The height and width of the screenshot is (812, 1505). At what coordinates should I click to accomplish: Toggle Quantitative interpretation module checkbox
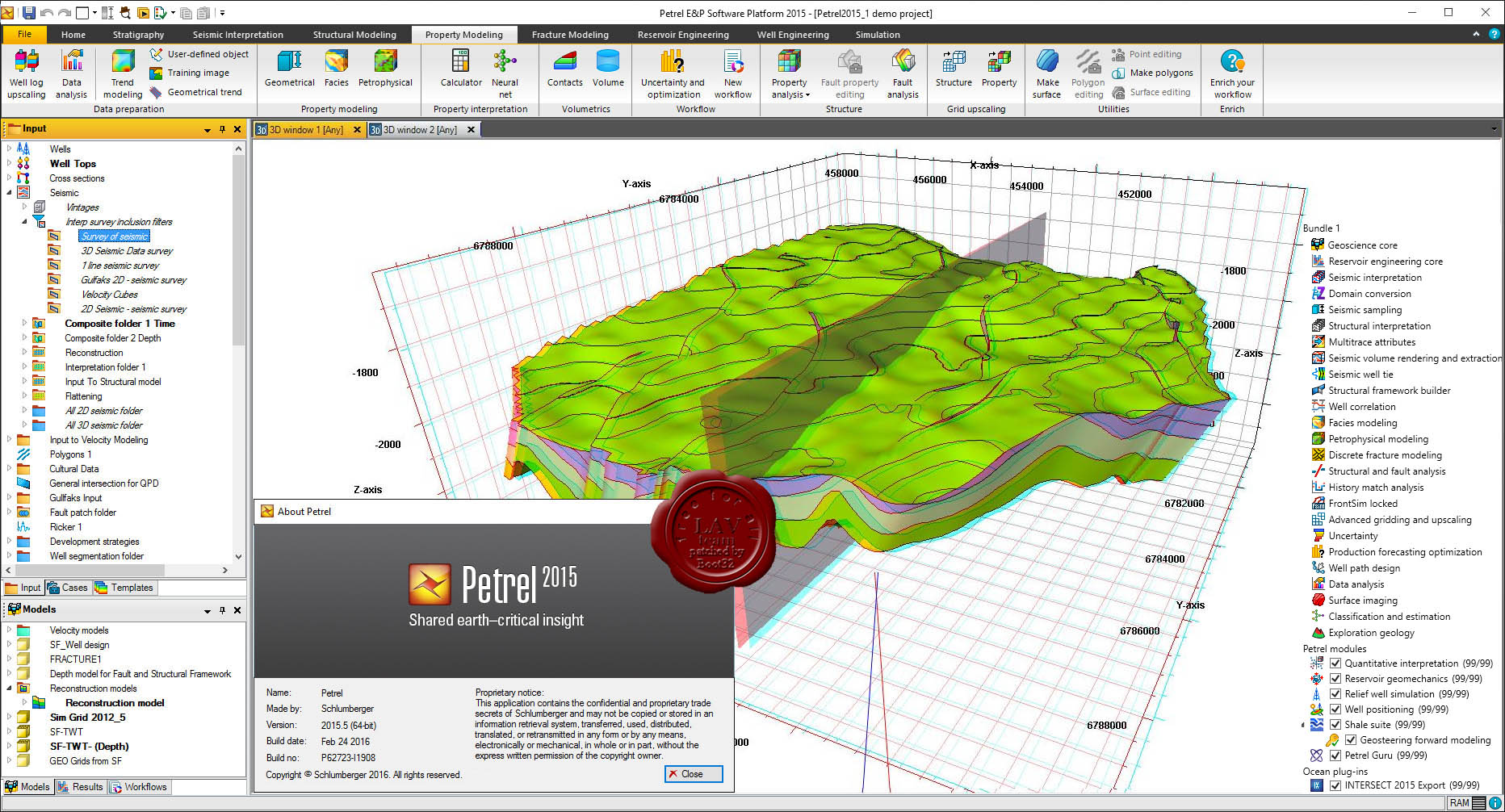(1335, 663)
